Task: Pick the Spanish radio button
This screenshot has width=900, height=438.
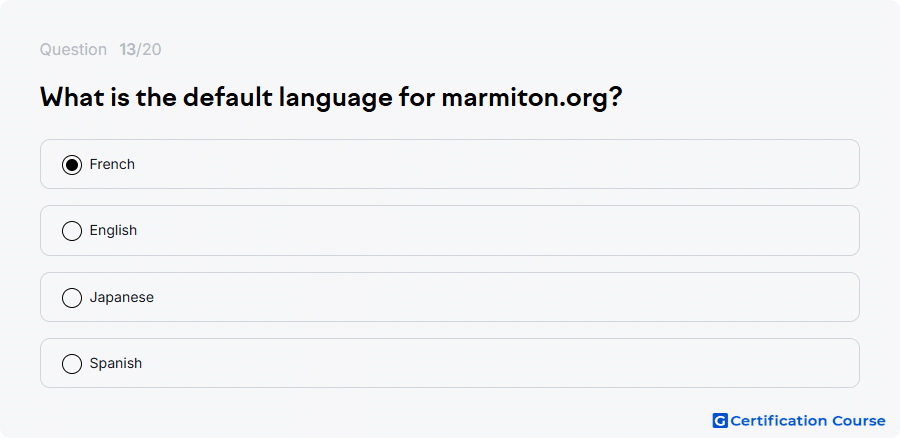Action: [72, 363]
